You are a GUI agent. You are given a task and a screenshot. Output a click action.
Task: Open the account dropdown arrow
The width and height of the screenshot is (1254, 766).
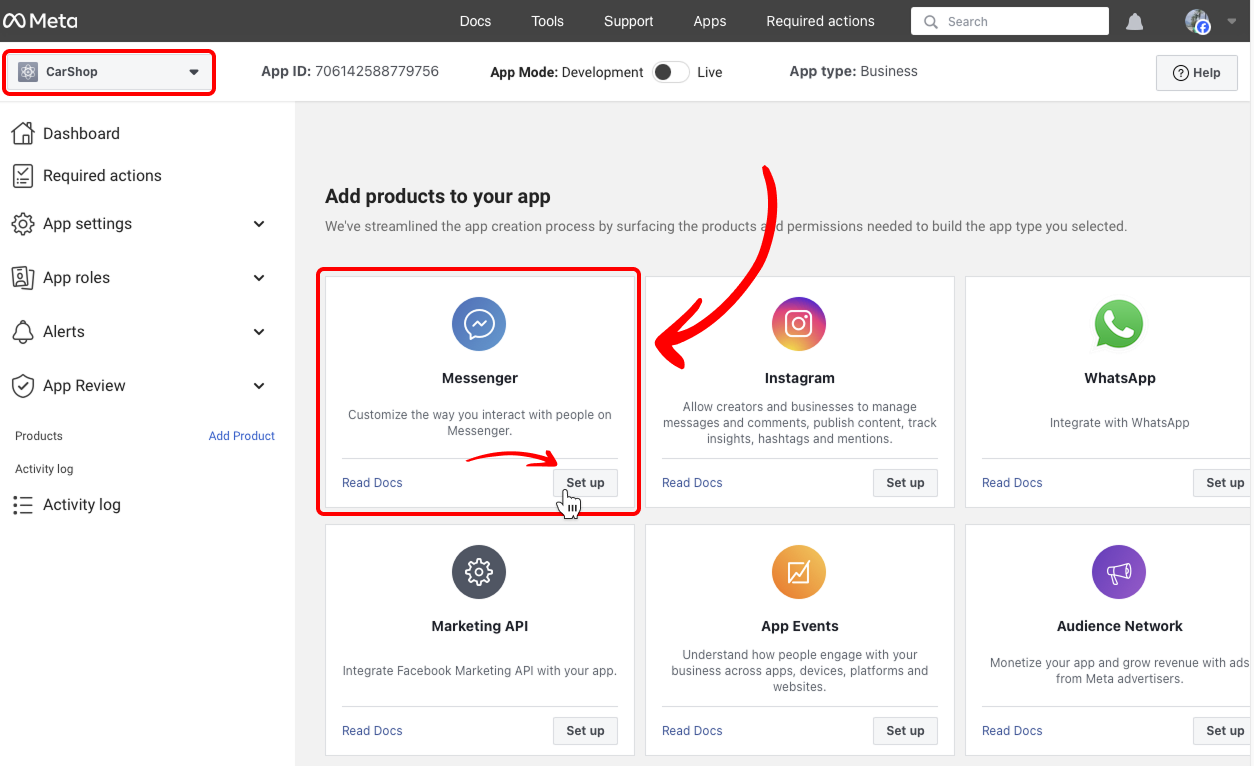click(x=1231, y=21)
